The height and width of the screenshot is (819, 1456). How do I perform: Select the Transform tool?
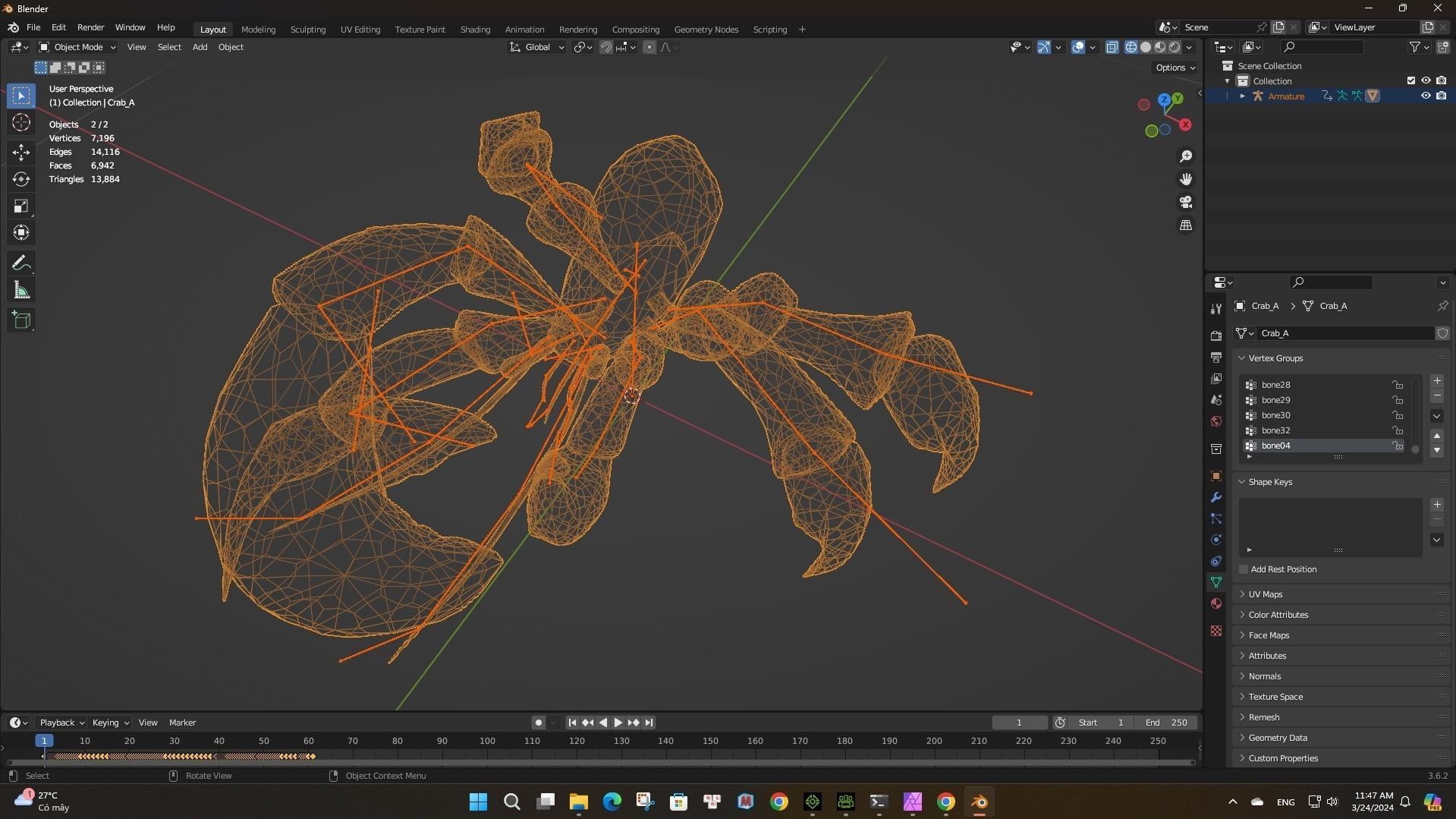click(21, 232)
